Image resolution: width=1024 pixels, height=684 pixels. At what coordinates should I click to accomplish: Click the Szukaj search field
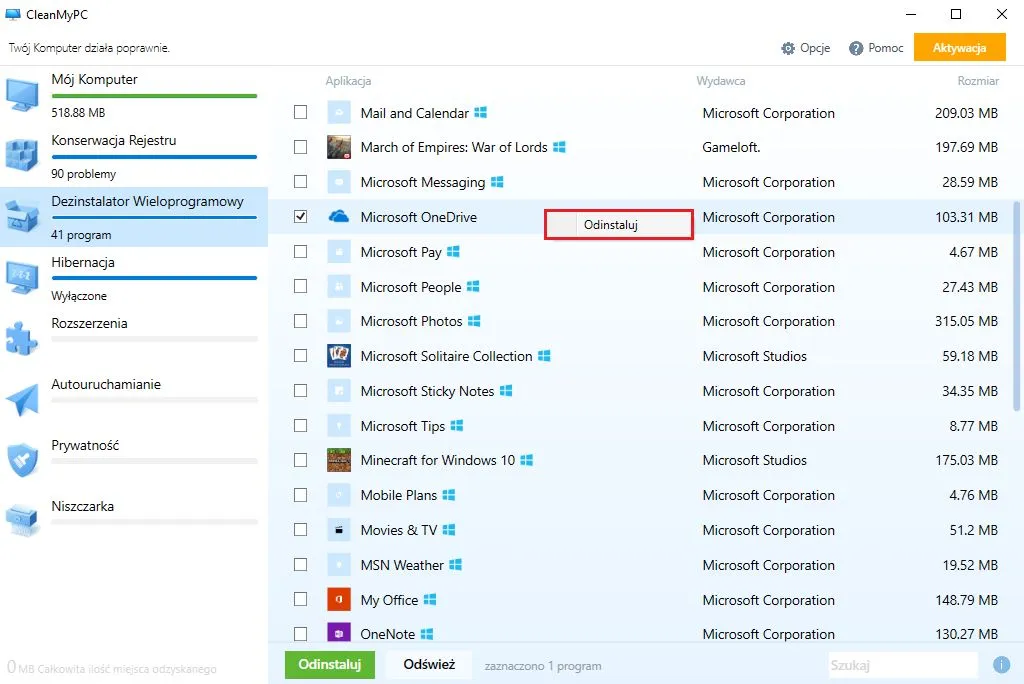(x=900, y=664)
